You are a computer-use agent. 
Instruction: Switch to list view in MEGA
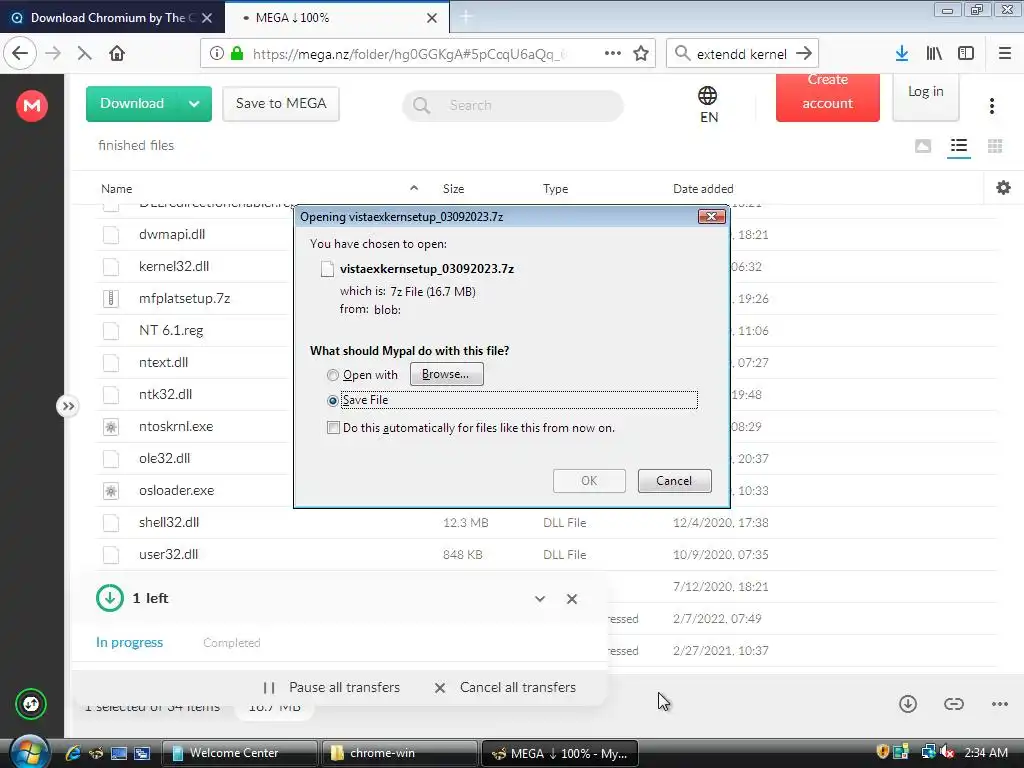[959, 146]
